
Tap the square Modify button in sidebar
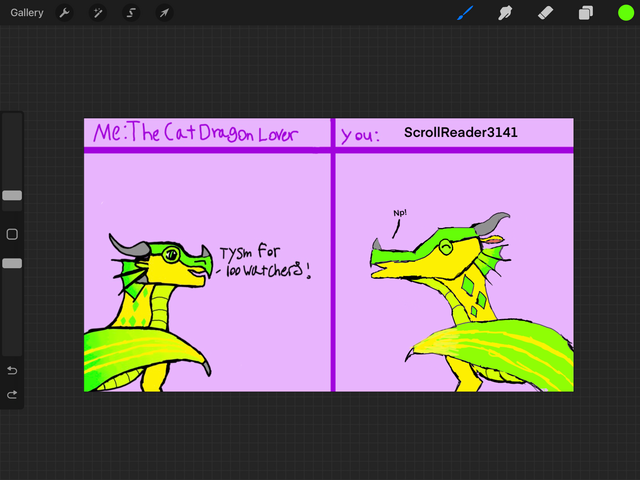coord(12,234)
